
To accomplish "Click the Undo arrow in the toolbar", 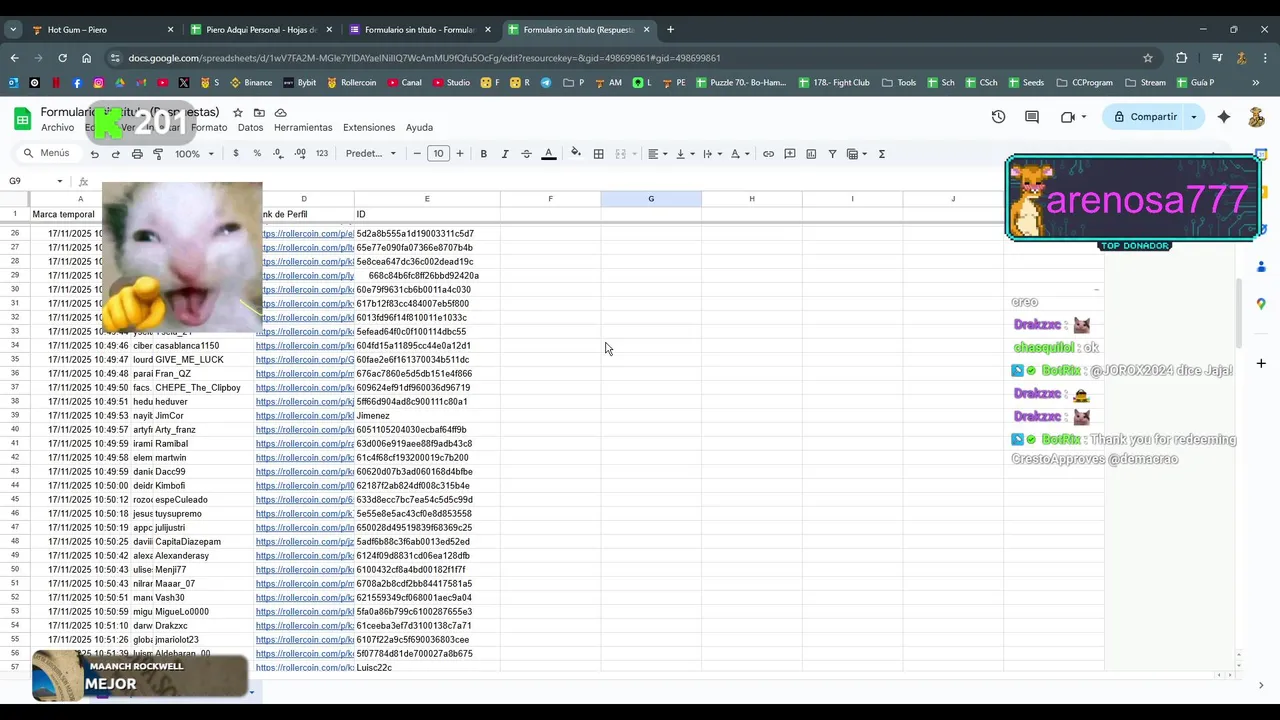I will pyautogui.click(x=94, y=154).
